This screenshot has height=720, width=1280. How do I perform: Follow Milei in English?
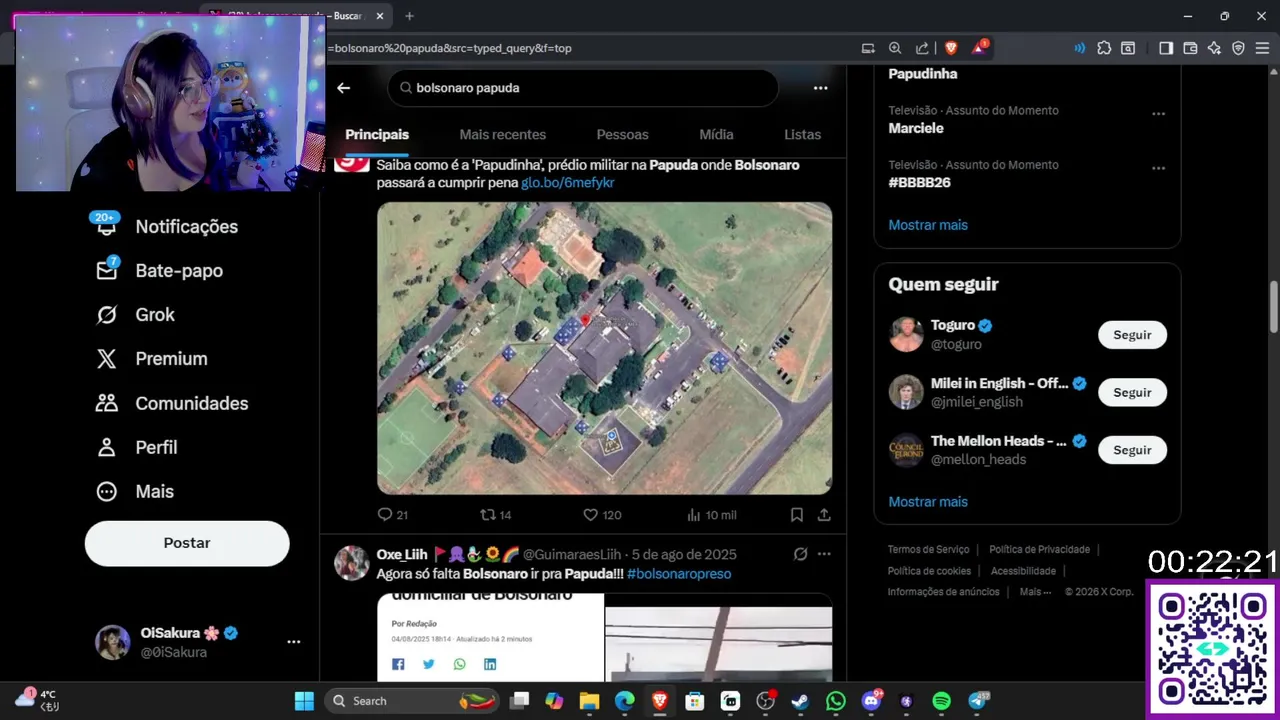point(1132,393)
